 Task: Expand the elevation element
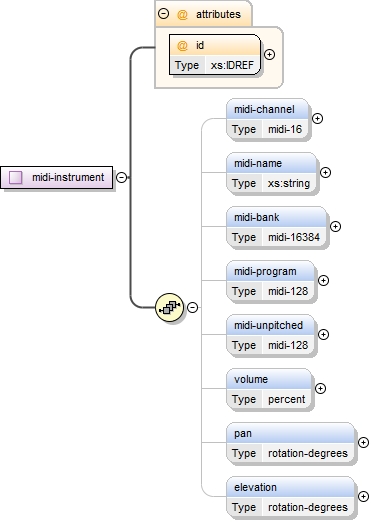[363, 496]
